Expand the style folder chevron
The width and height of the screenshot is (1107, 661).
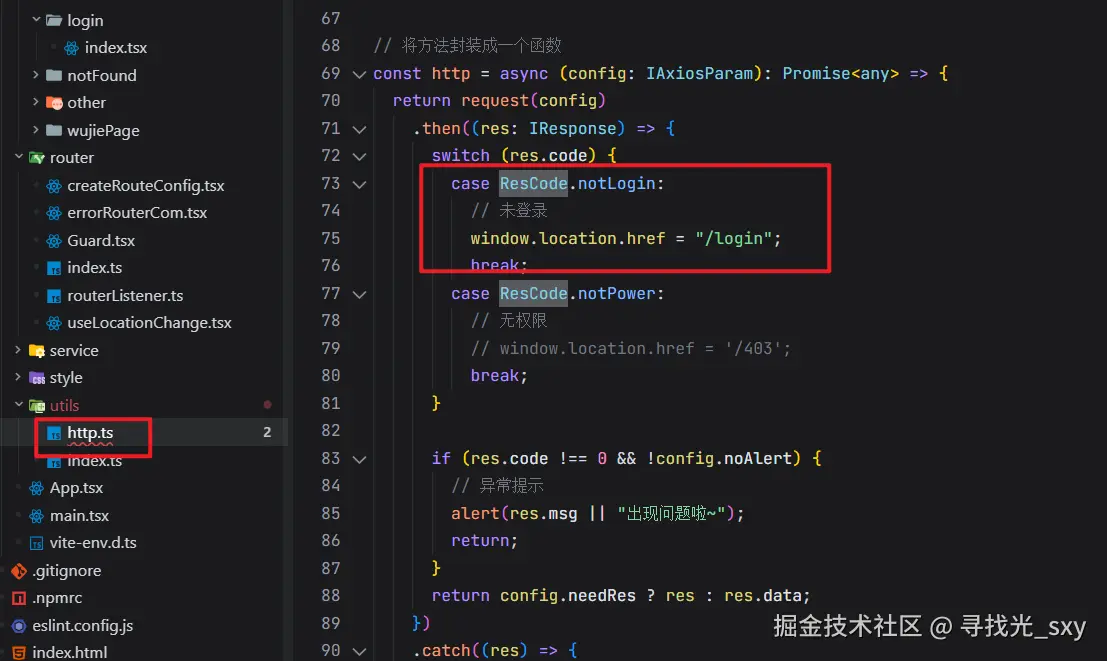[19, 377]
